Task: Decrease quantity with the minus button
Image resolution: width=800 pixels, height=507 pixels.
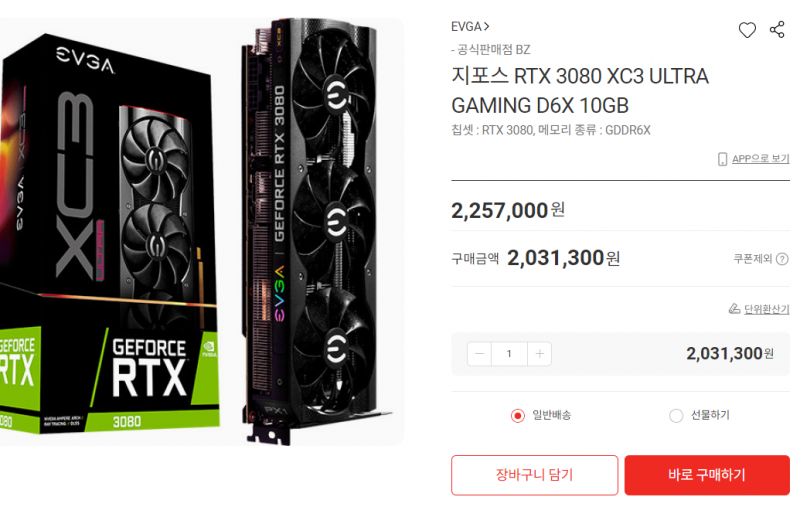Action: pos(479,353)
